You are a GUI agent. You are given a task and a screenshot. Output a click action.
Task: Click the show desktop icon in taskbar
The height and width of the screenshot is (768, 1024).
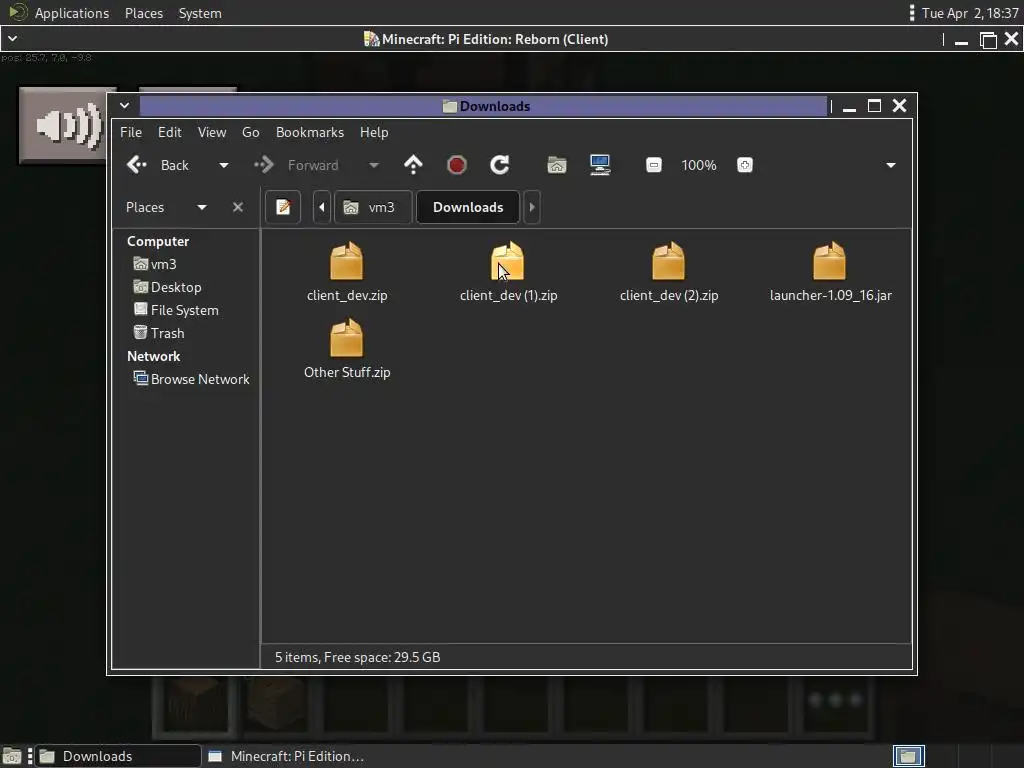(x=12, y=756)
